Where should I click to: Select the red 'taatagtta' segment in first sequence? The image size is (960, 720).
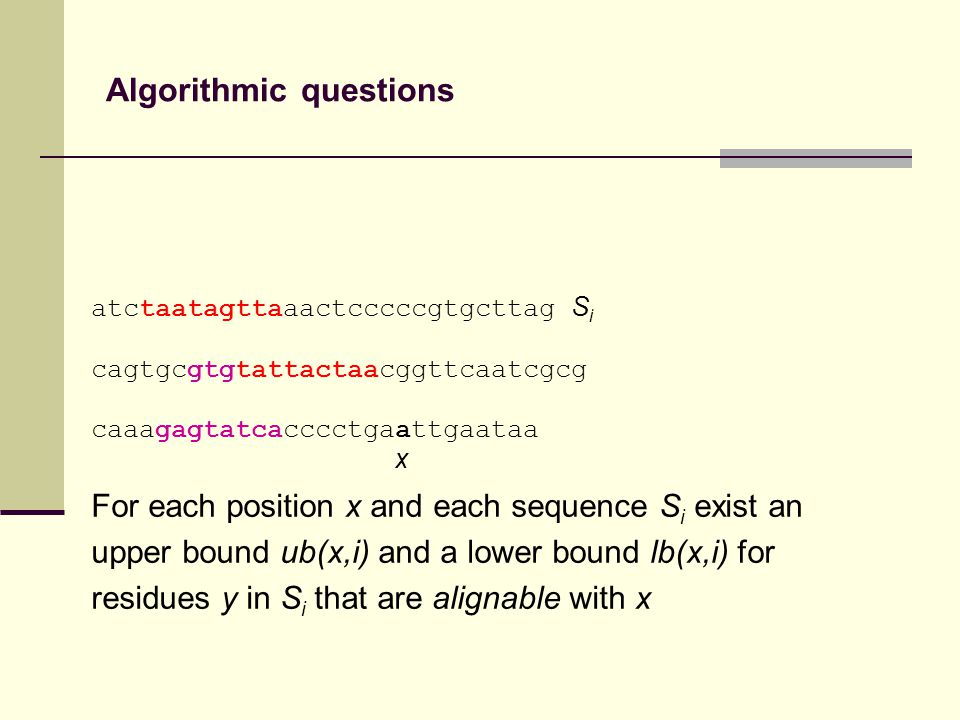click(x=211, y=309)
